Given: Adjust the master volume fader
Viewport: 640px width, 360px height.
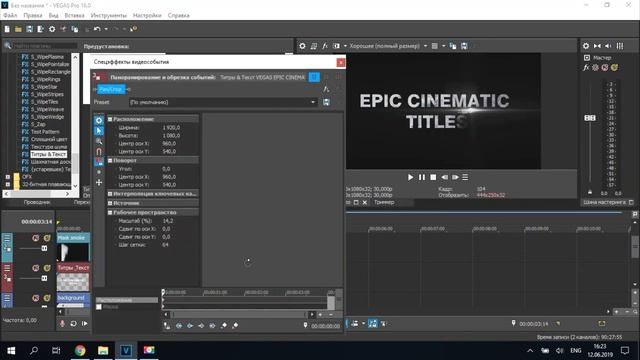Looking at the screenshot, I should [590, 118].
